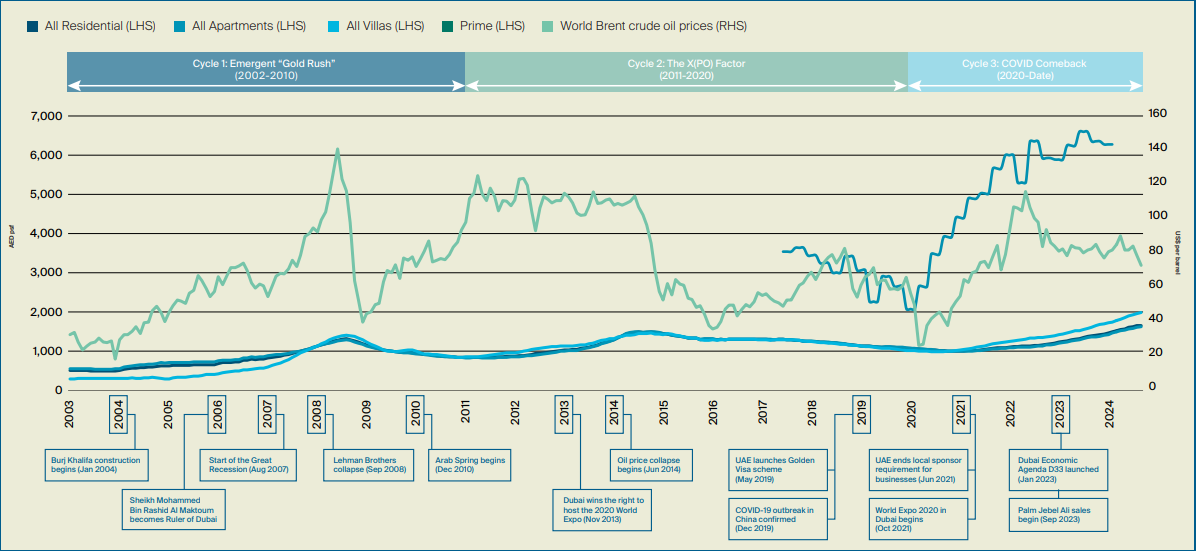This screenshot has height=551, width=1196.
Task: Click the 2011 x-axis year label
Action: pos(466,414)
